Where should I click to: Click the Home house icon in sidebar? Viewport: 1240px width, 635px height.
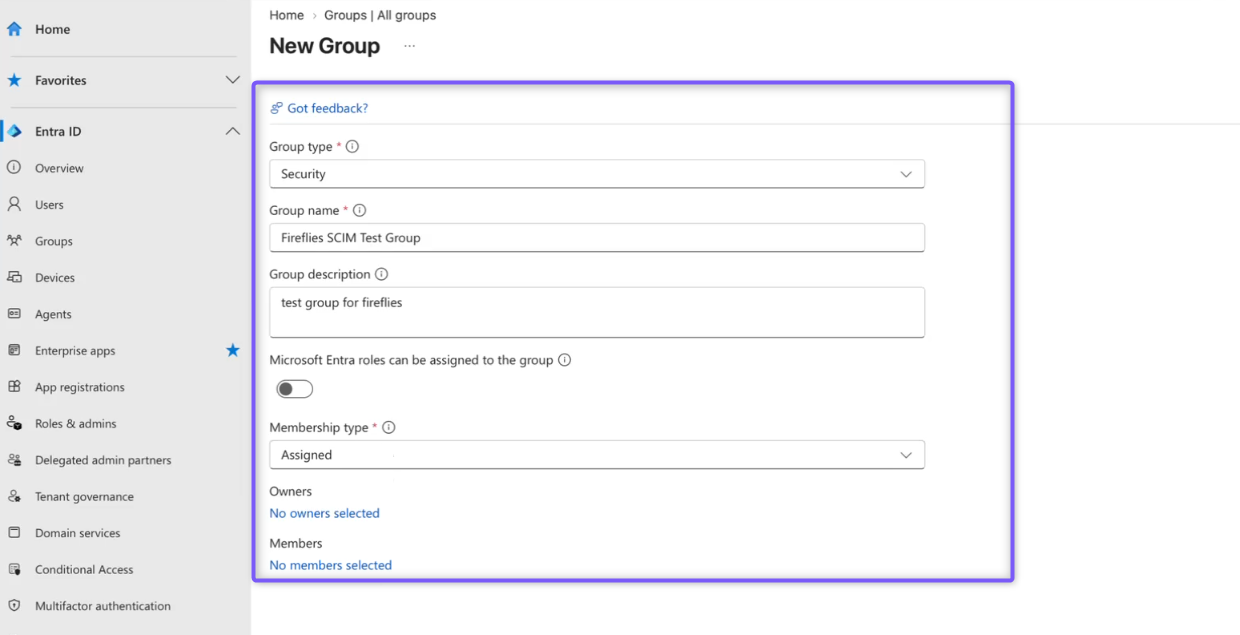tap(14, 29)
